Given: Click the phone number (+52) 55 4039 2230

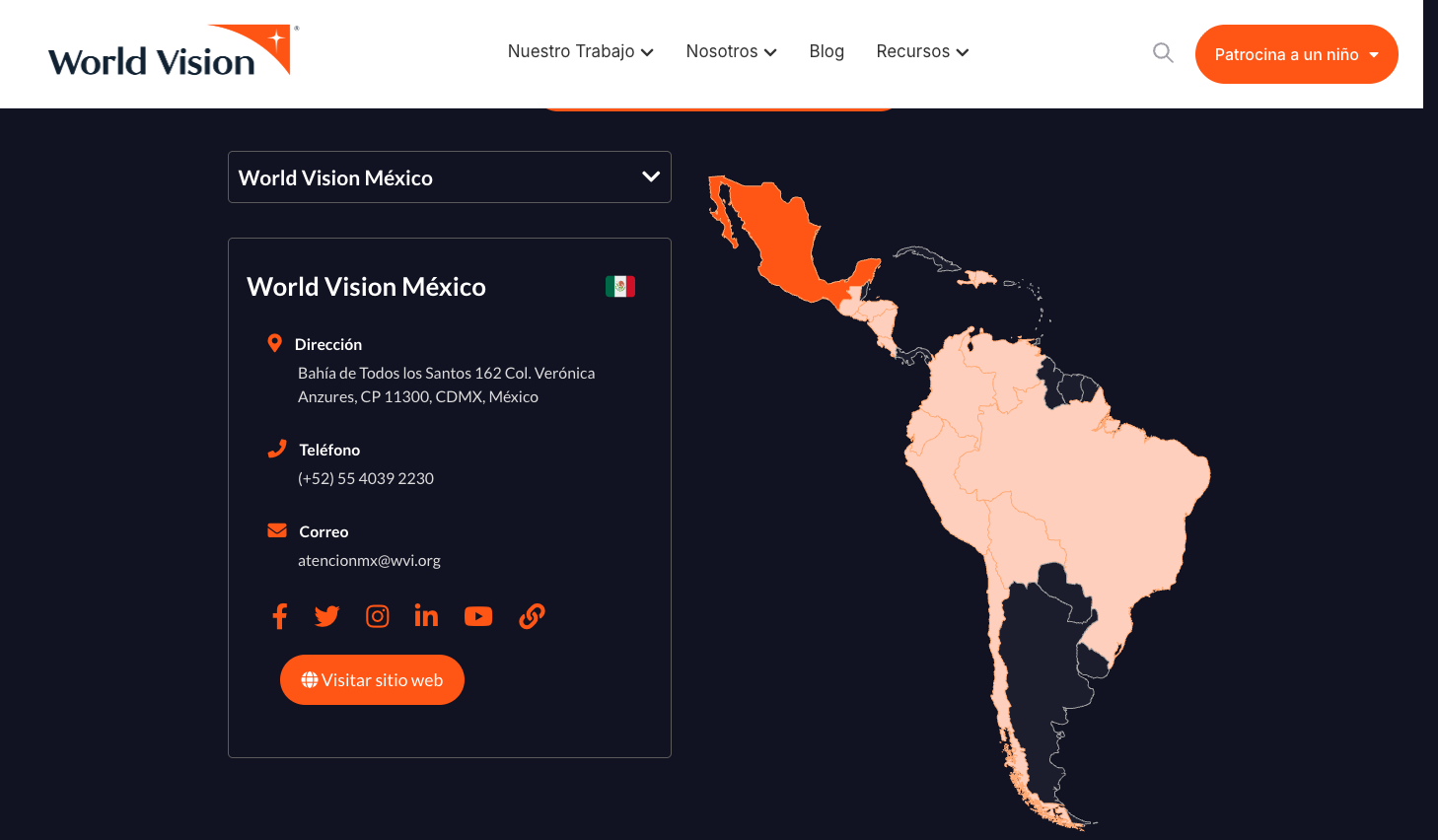Looking at the screenshot, I should [x=366, y=478].
